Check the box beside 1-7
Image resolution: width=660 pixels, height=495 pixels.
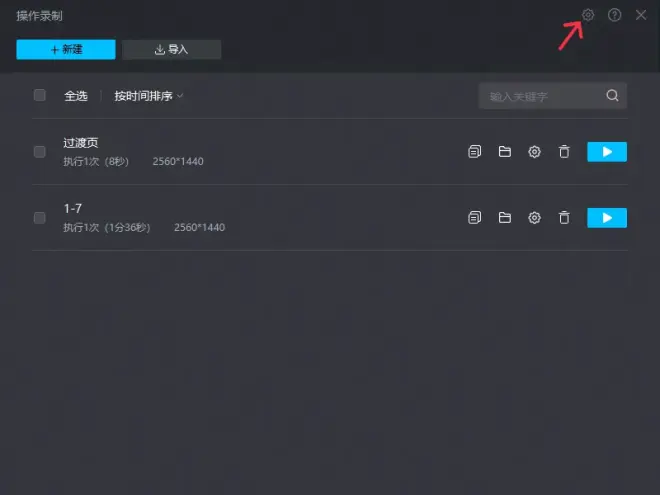click(40, 218)
